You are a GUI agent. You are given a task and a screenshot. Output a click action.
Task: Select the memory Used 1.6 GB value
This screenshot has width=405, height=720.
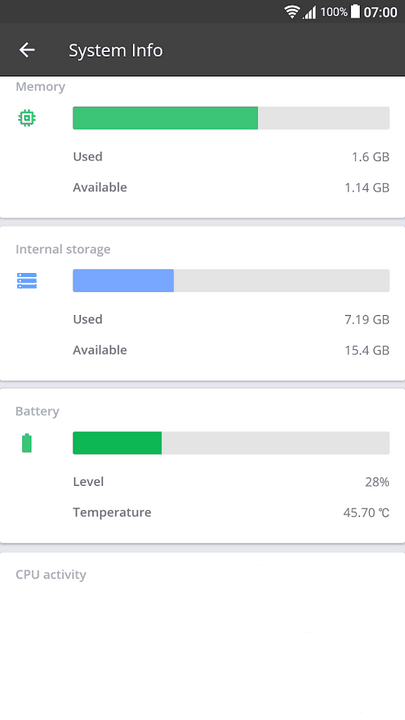[x=371, y=157]
